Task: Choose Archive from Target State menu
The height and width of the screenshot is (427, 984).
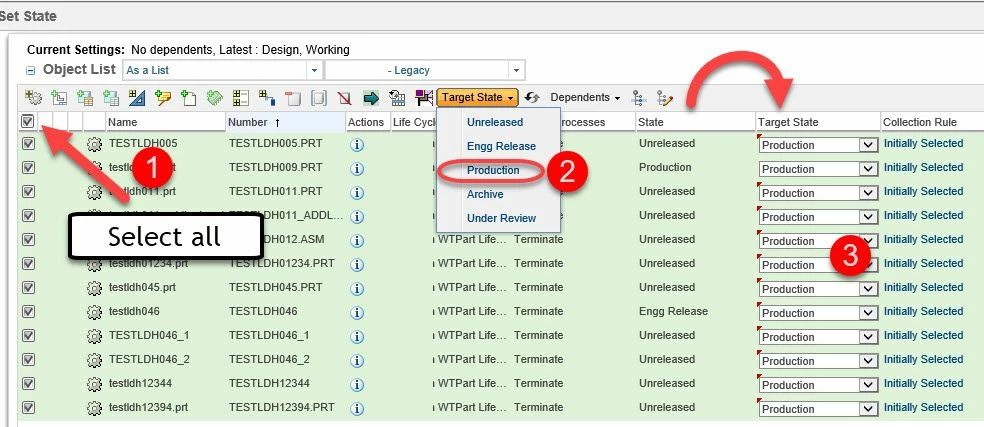Action: click(x=485, y=194)
